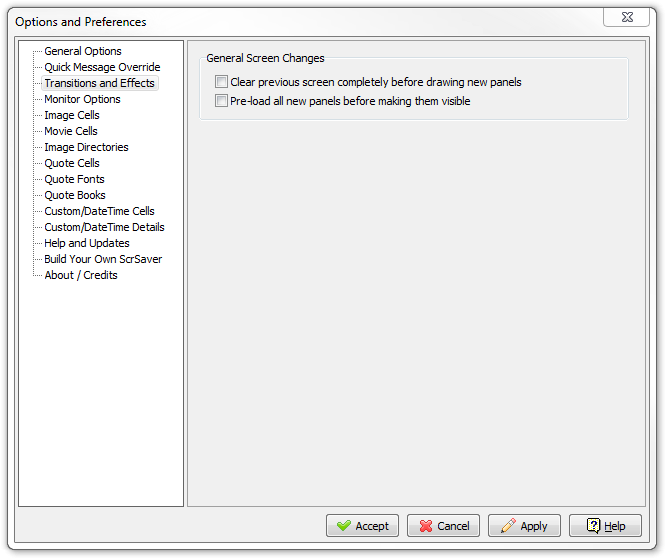
Task: Enable clear previous screen completely checkbox
Action: (x=221, y=81)
